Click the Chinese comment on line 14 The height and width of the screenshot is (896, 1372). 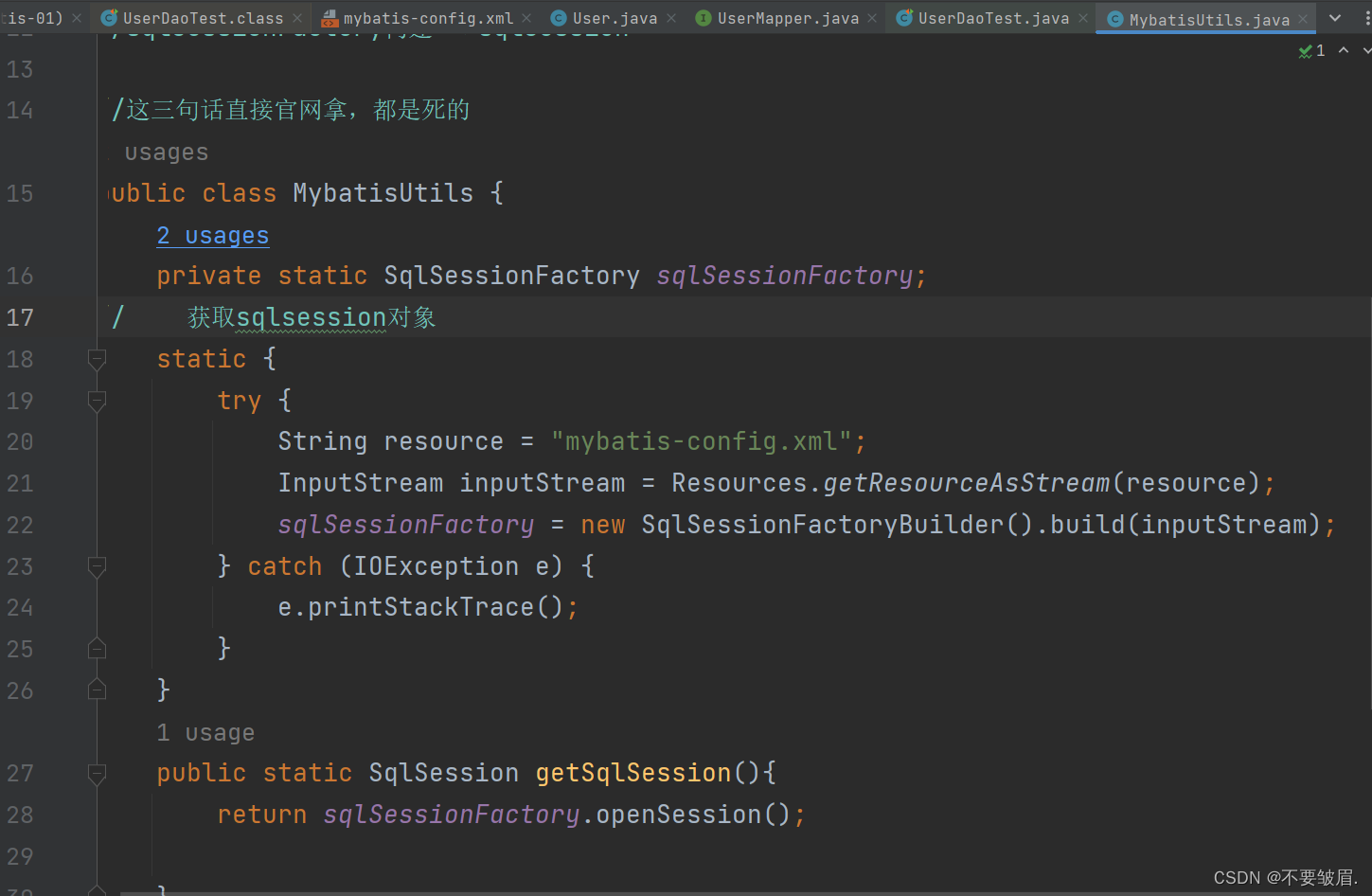(x=291, y=110)
